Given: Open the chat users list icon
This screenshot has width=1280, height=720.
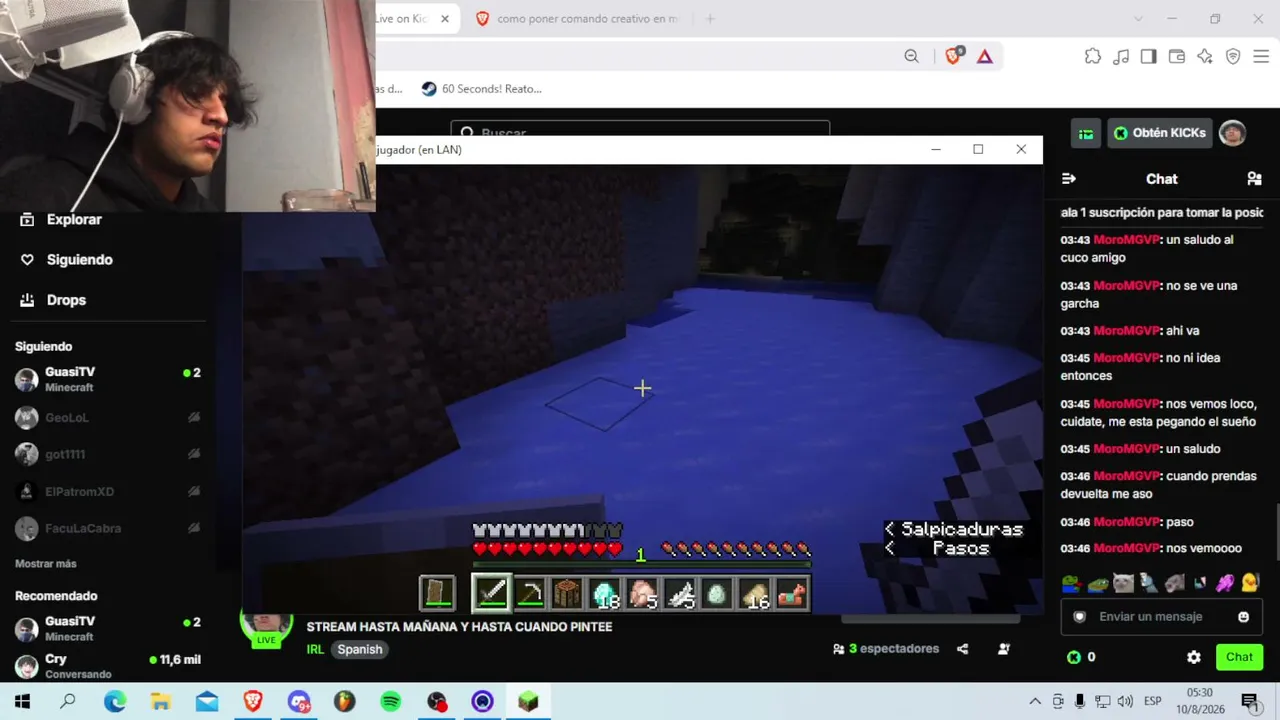Looking at the screenshot, I should click(x=1254, y=179).
